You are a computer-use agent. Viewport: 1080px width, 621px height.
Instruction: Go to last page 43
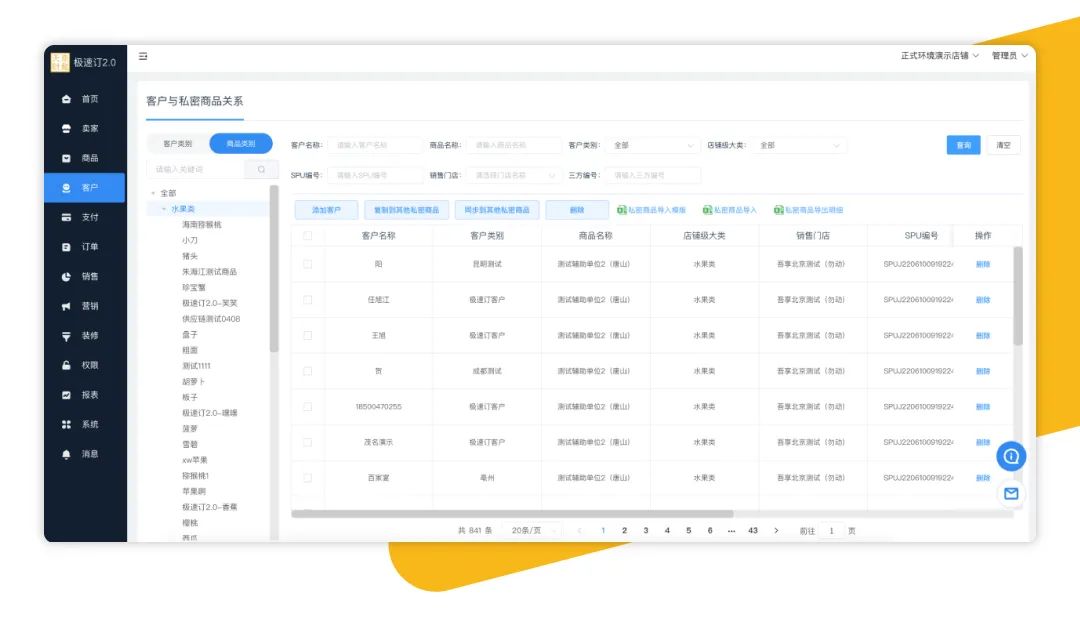753,531
